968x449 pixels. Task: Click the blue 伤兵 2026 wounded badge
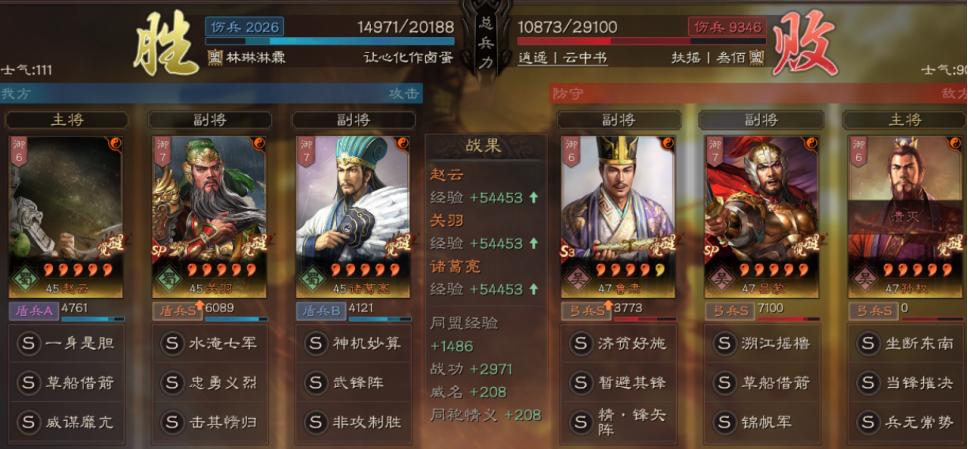coord(244,27)
